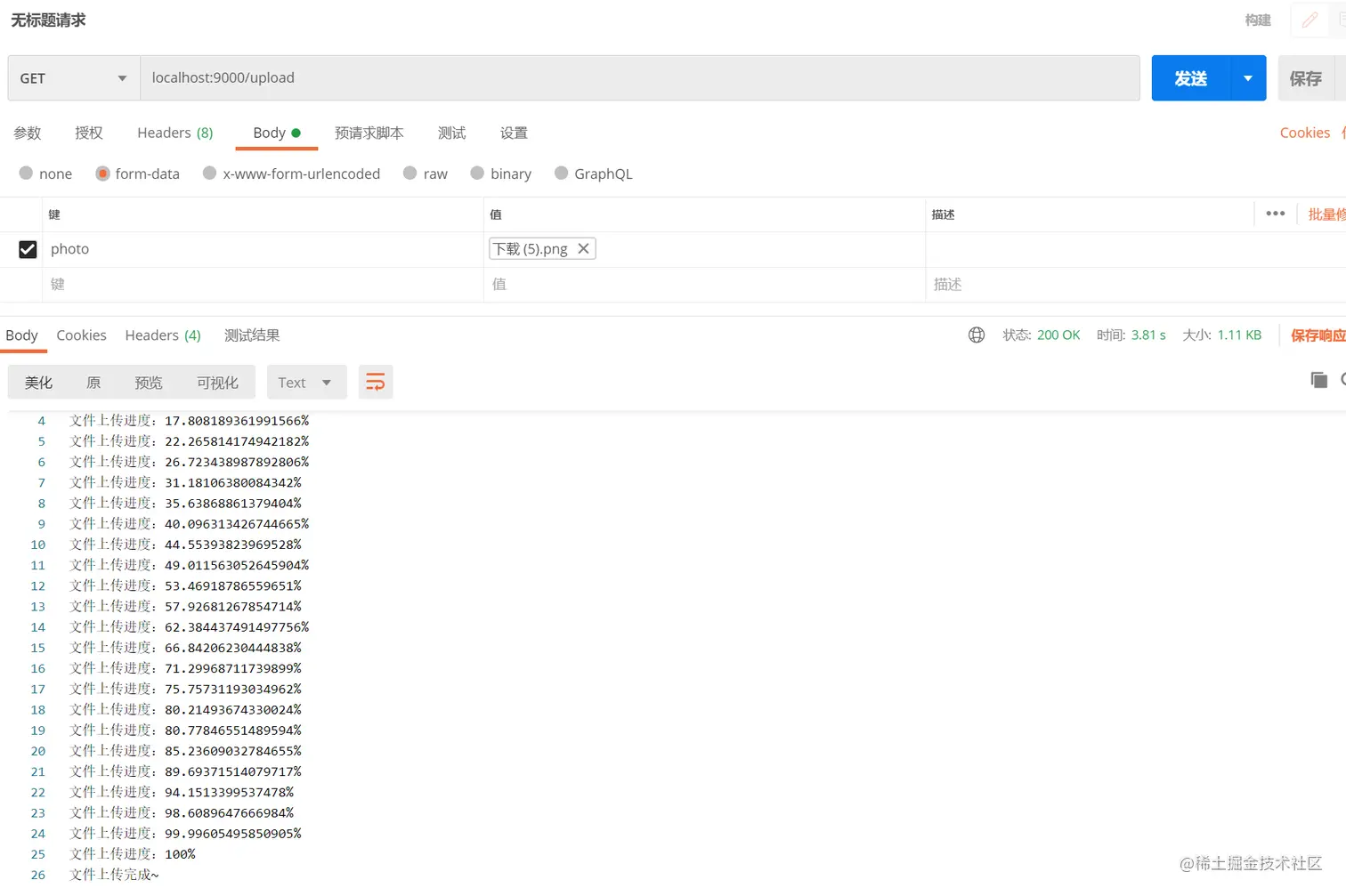
Task: Open the 预请求脚本 tab
Action: point(369,133)
